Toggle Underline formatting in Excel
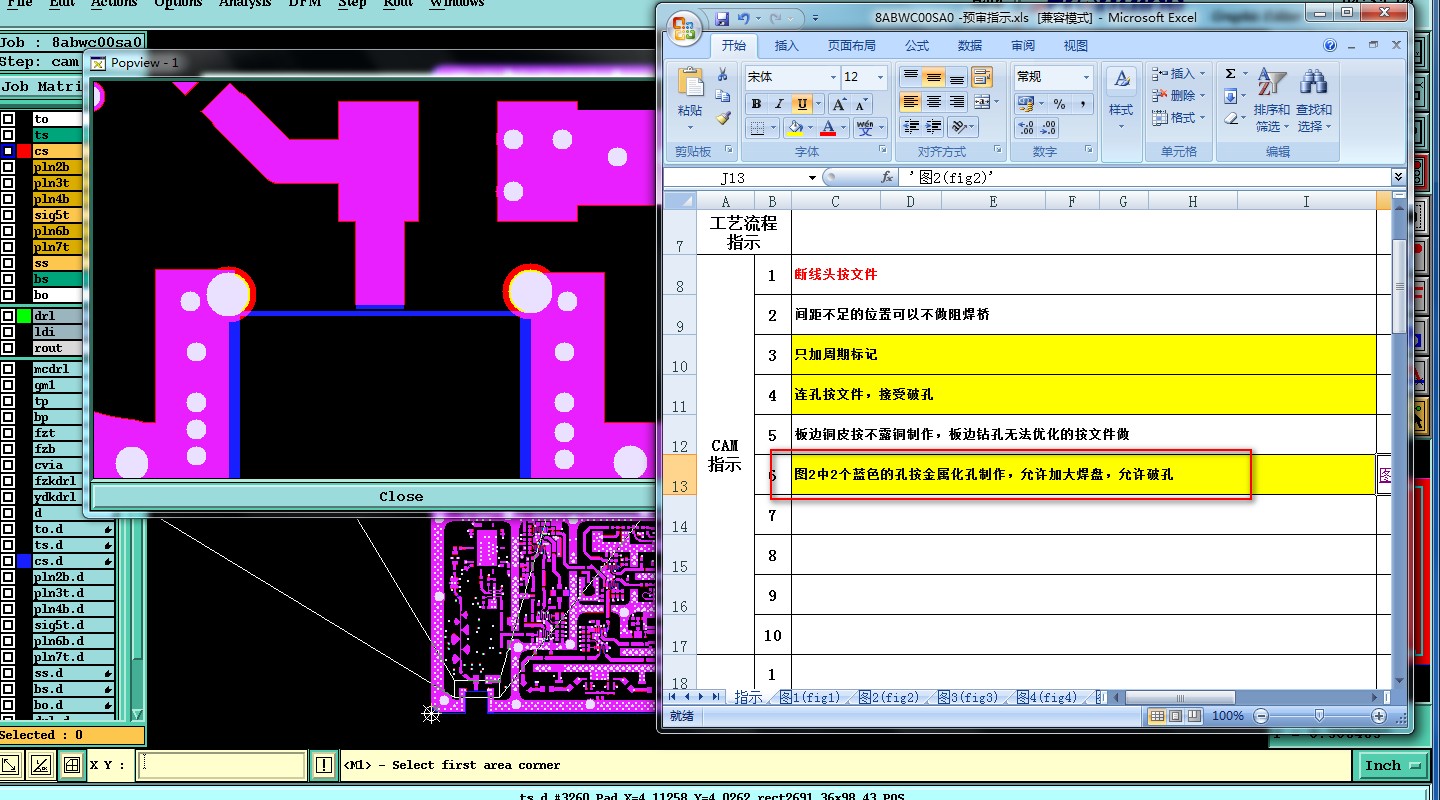The height and width of the screenshot is (800, 1440). click(801, 104)
